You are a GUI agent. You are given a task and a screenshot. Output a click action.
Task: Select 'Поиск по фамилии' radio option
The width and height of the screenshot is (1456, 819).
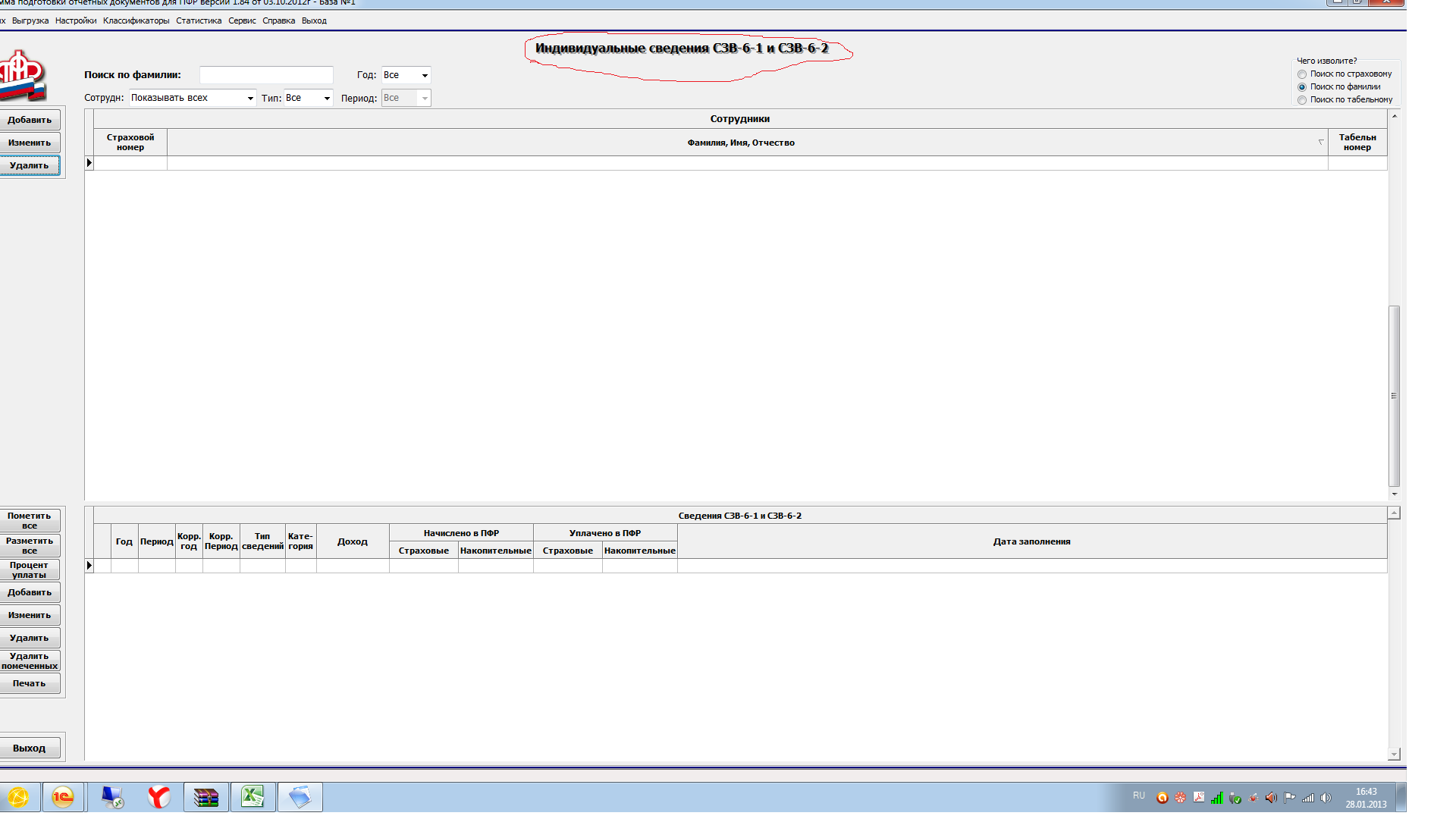point(1302,87)
